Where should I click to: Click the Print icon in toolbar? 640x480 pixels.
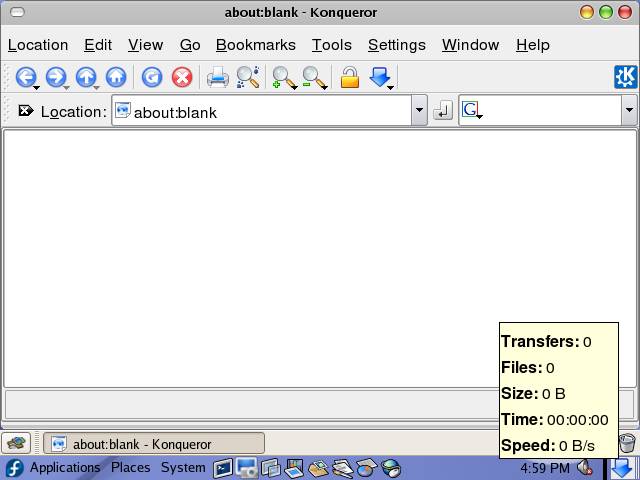tap(217, 77)
